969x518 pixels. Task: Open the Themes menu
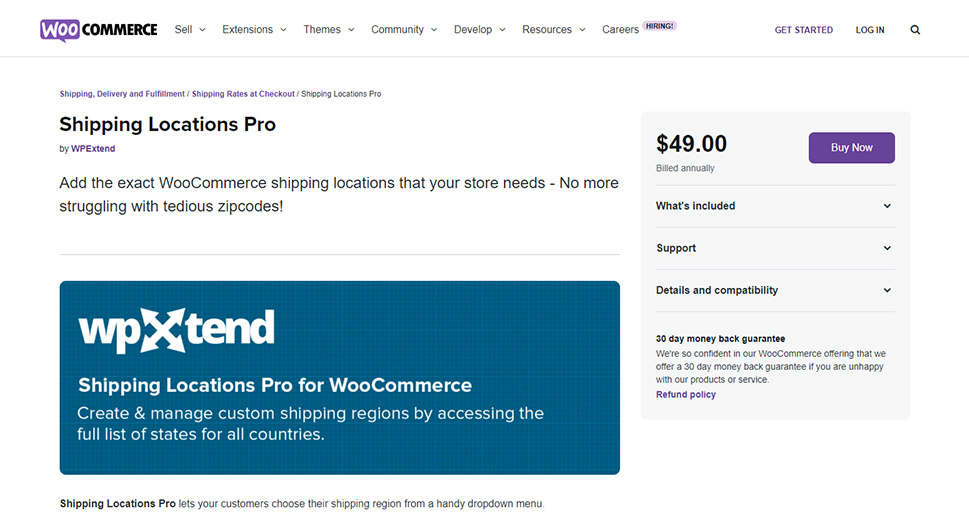(328, 30)
